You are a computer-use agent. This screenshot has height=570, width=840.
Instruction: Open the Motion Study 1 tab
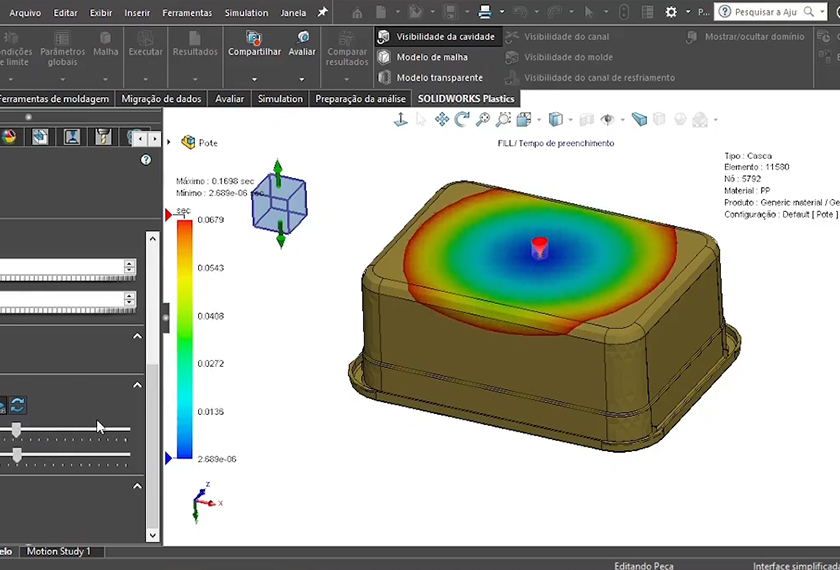(x=59, y=551)
